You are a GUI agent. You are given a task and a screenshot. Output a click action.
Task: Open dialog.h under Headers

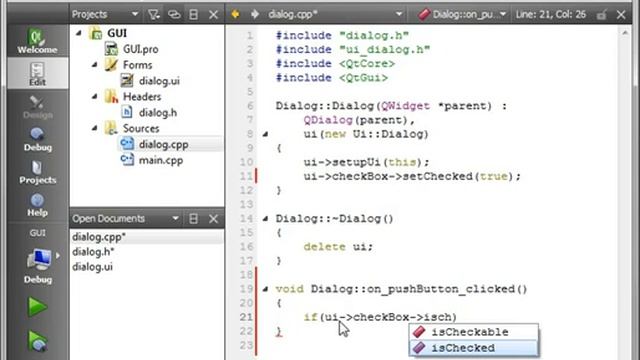(158, 112)
